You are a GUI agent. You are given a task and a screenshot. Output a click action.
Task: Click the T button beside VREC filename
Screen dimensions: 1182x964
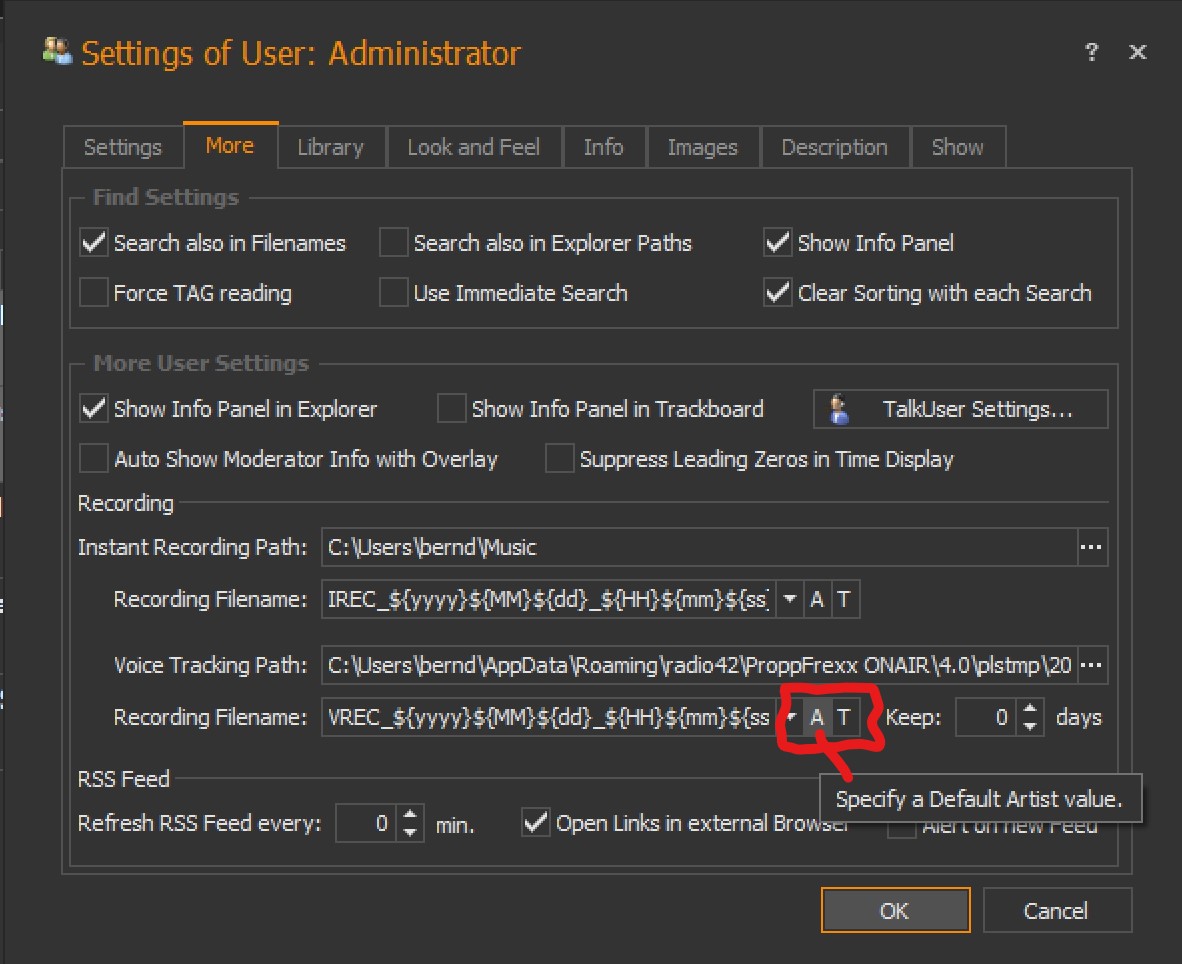[x=844, y=717]
